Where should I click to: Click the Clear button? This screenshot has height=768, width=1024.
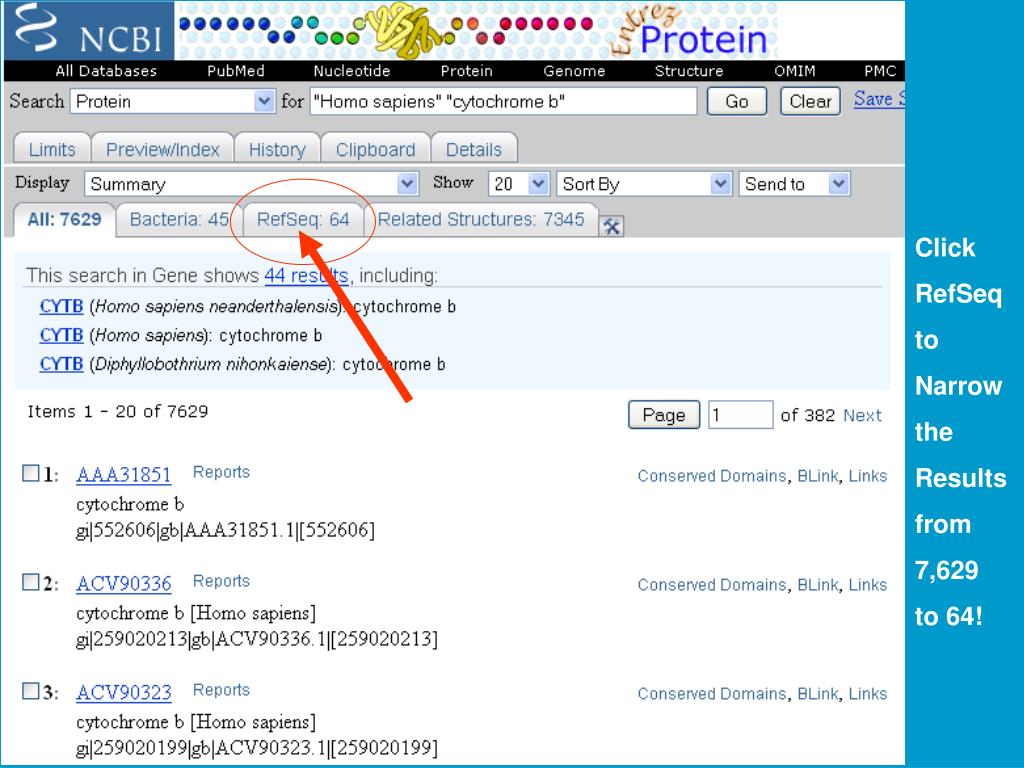[x=810, y=101]
